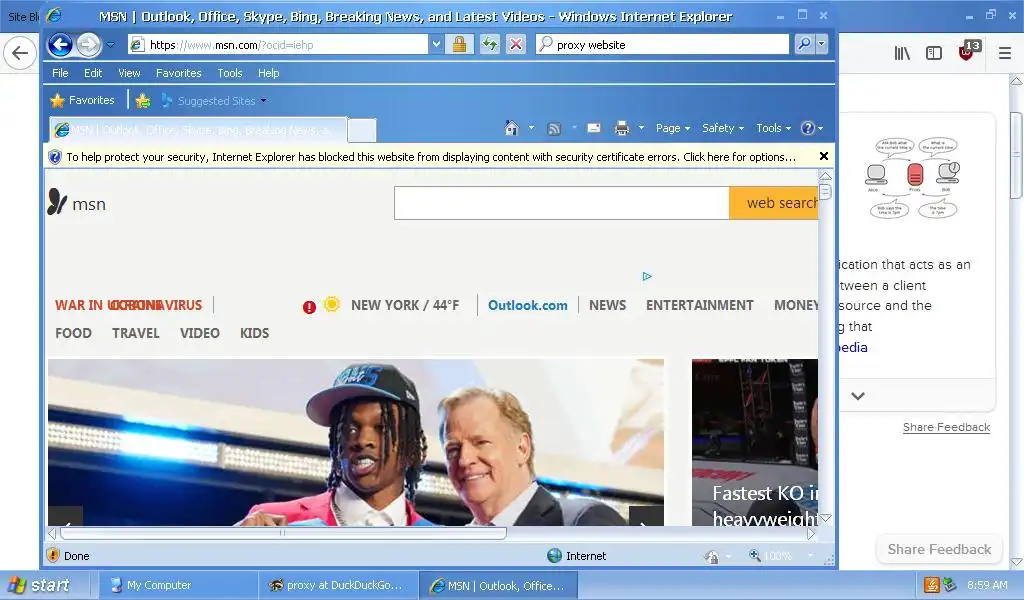Click the security shield icon in information bar

tap(55, 157)
